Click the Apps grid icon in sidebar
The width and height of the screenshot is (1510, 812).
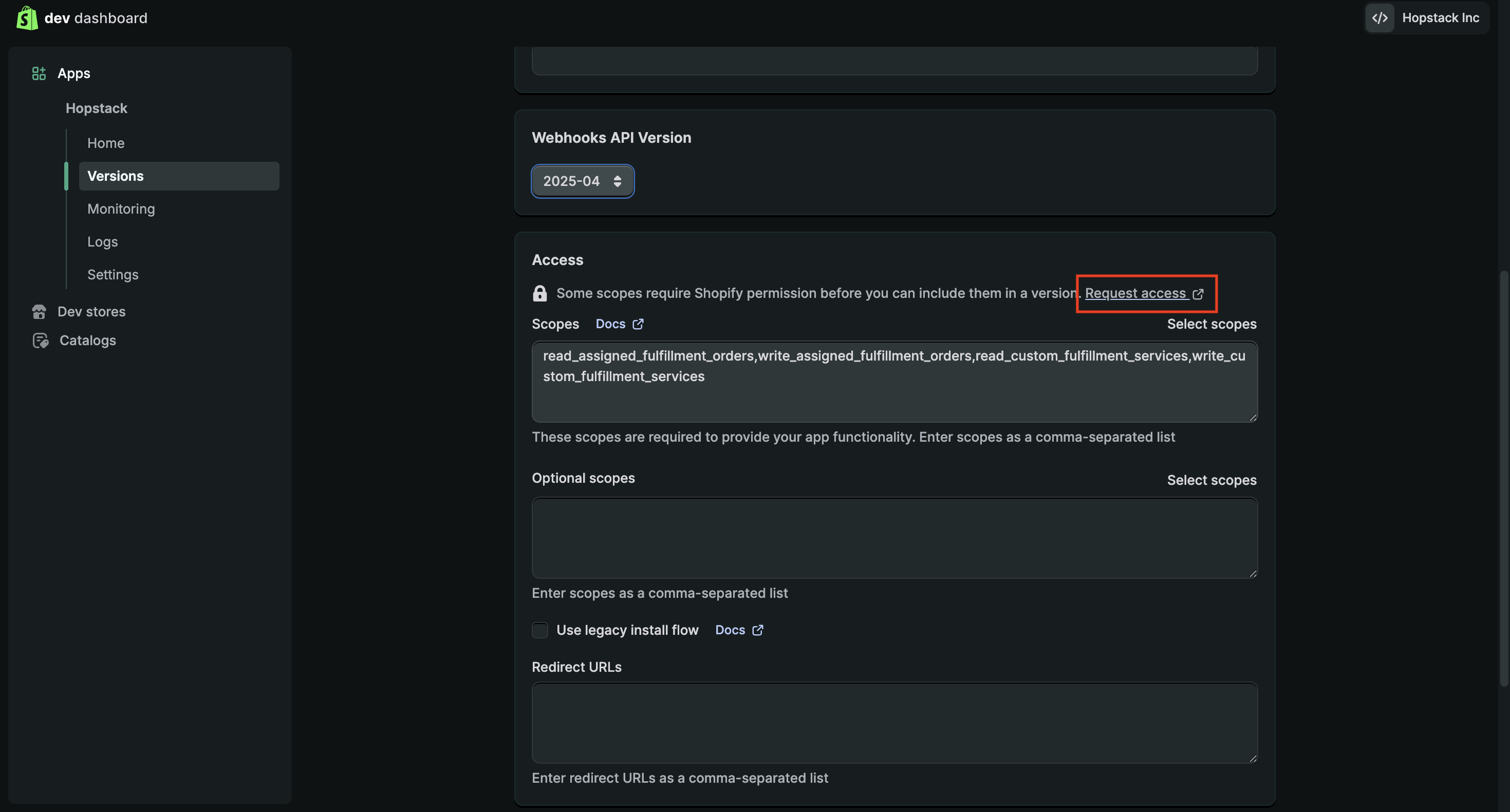39,73
